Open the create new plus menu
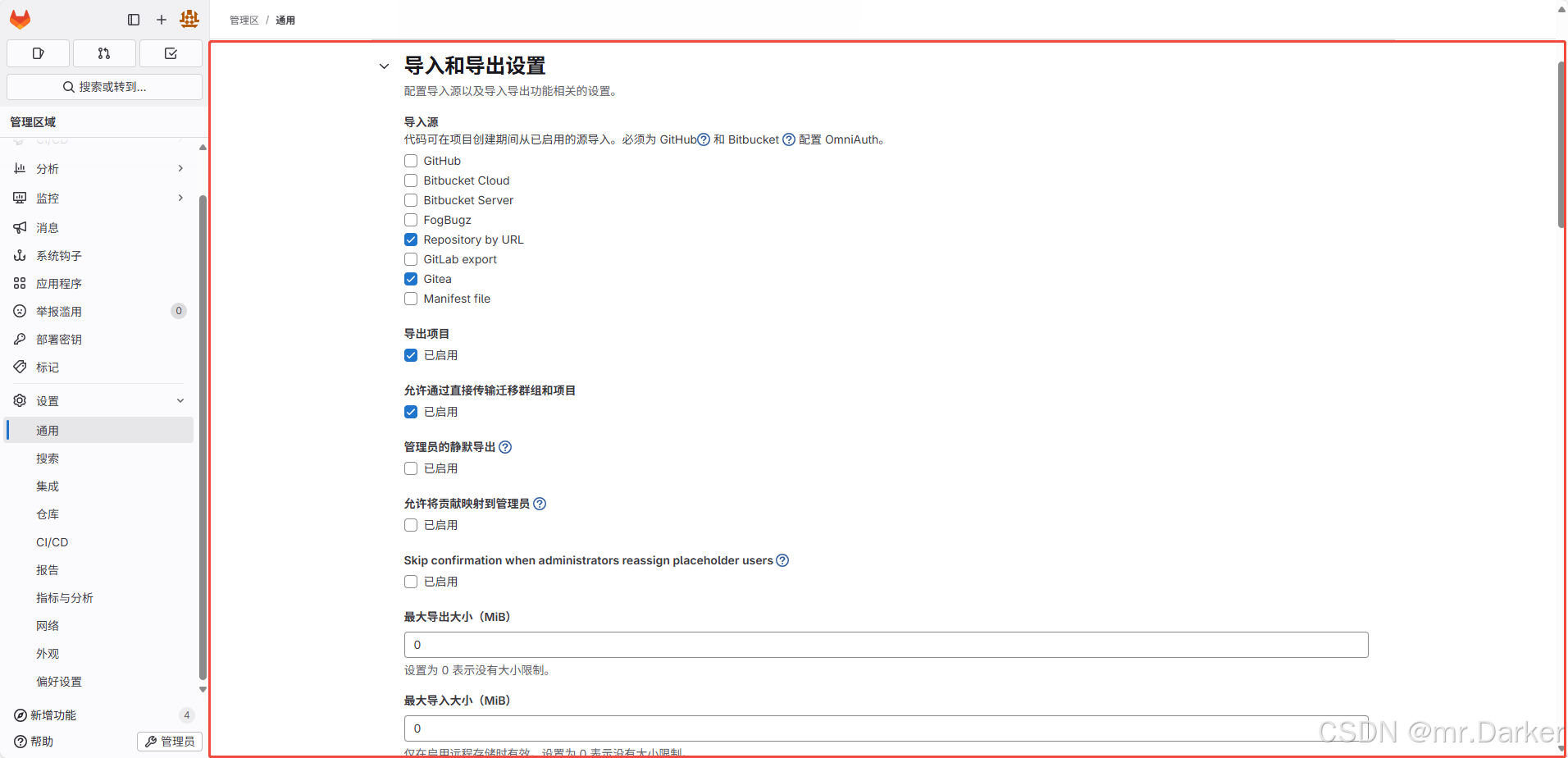 coord(162,20)
